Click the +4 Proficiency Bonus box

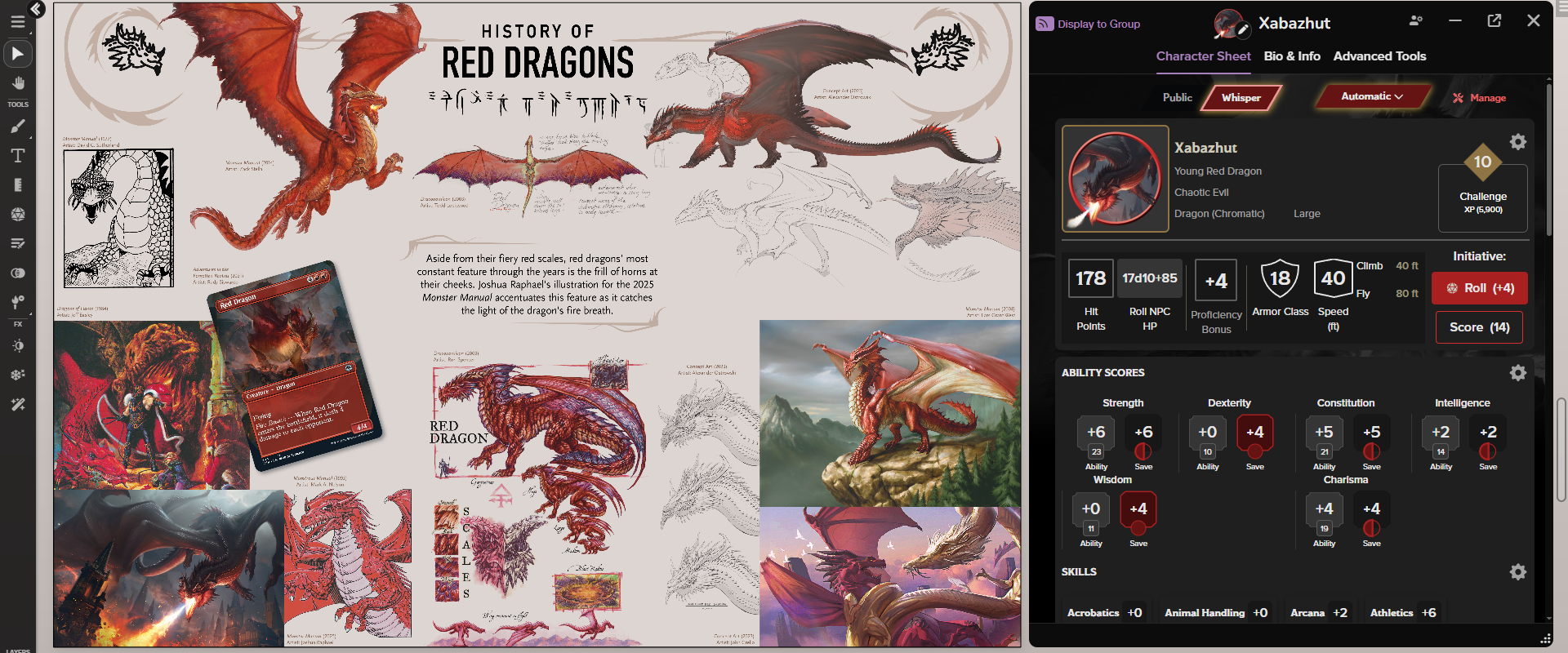tap(1216, 281)
